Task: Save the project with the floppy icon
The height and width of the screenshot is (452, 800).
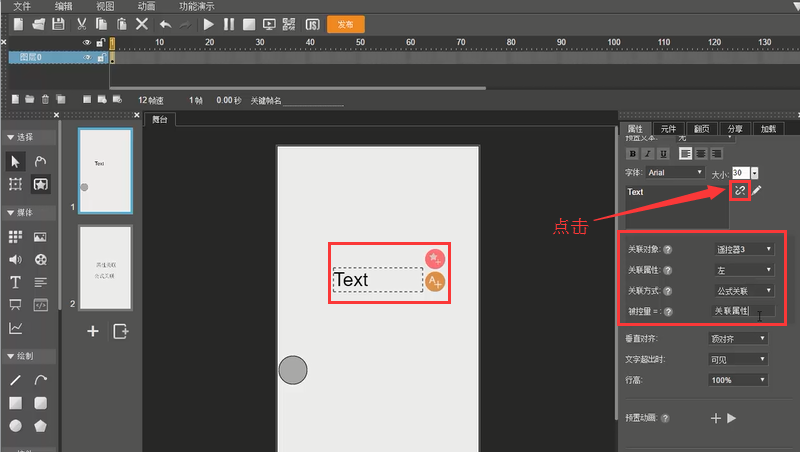Action: pyautogui.click(x=58, y=24)
